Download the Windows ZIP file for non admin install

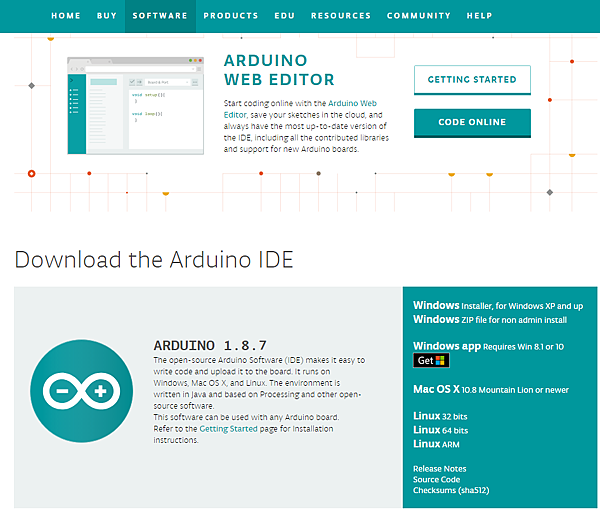click(x=490, y=320)
